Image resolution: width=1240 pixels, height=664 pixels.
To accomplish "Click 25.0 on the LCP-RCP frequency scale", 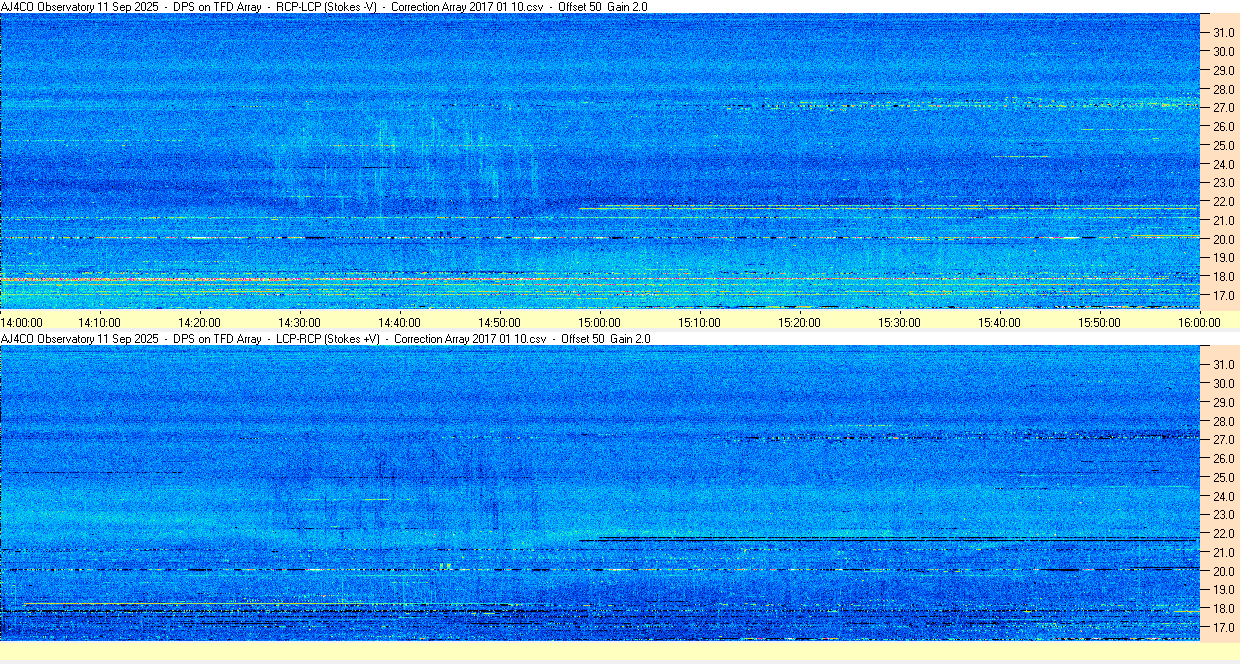I will (1224, 477).
